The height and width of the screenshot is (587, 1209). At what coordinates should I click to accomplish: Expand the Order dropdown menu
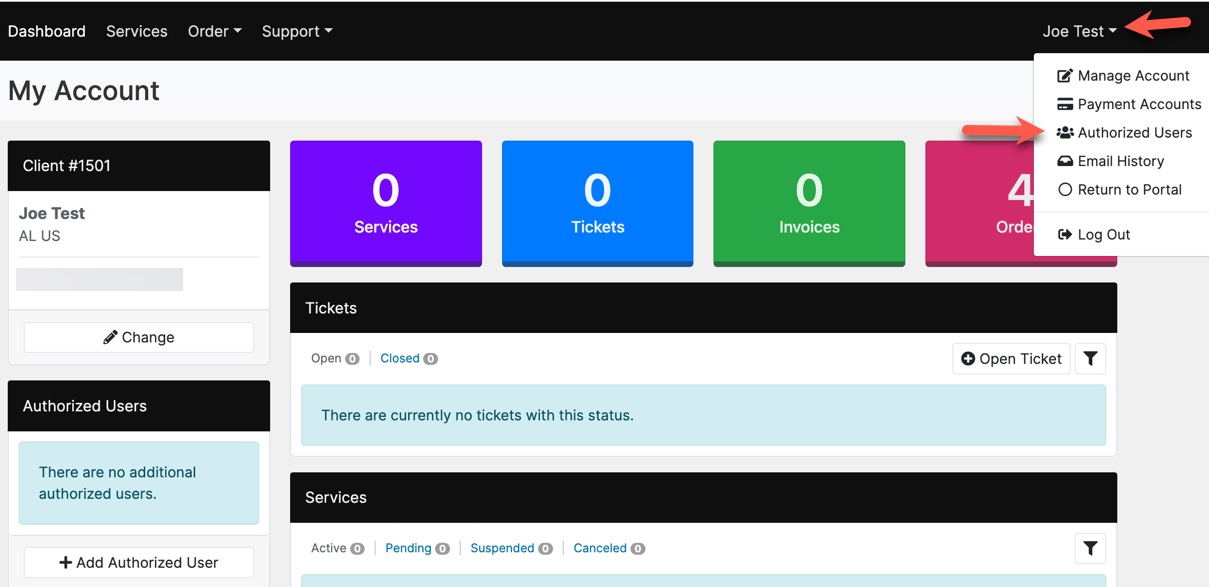(x=214, y=31)
